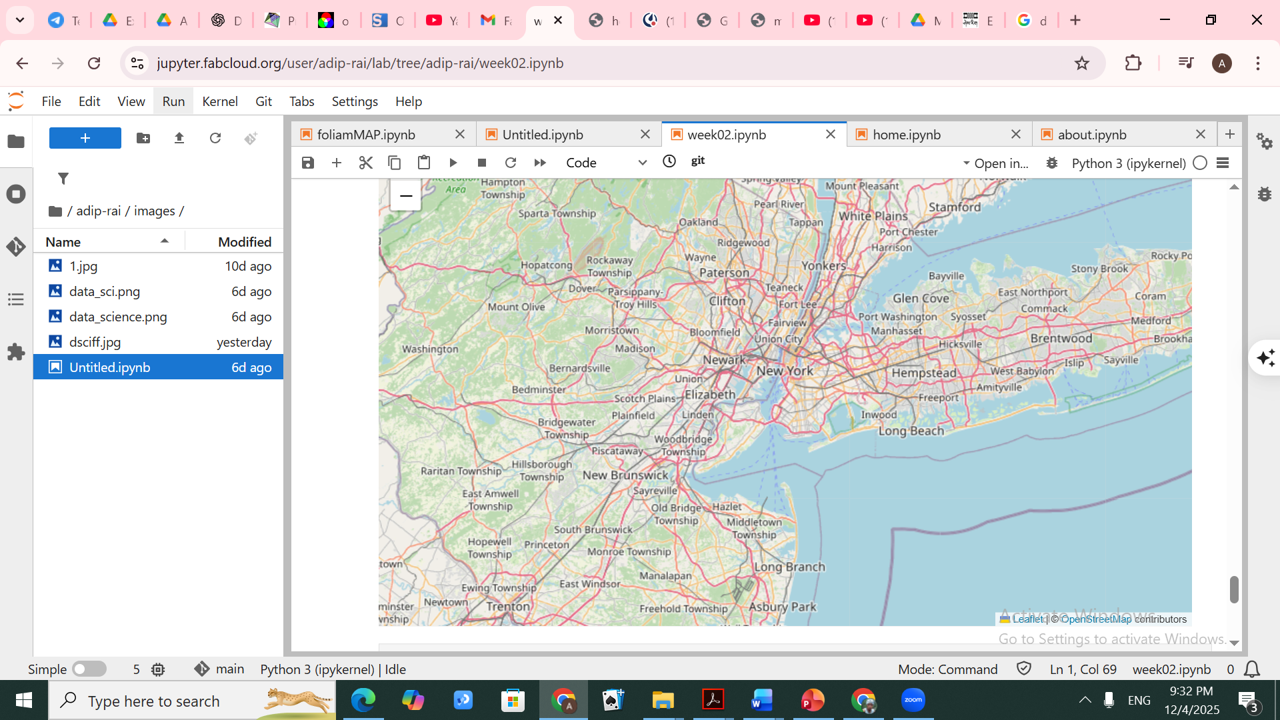Zoom out the map with minus button

tap(406, 196)
